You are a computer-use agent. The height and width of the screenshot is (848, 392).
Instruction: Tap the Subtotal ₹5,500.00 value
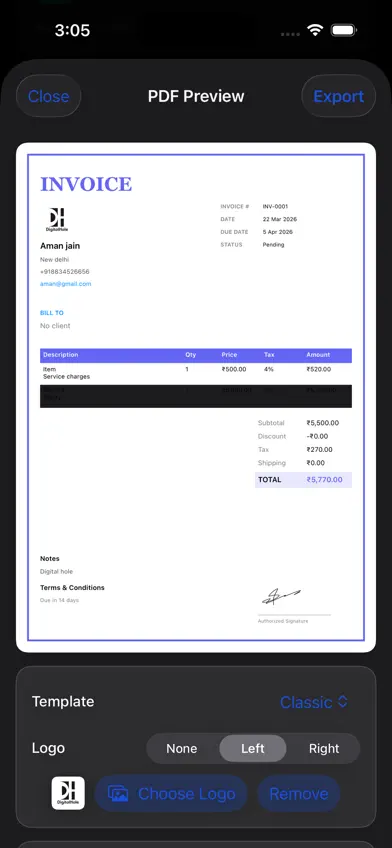(323, 423)
